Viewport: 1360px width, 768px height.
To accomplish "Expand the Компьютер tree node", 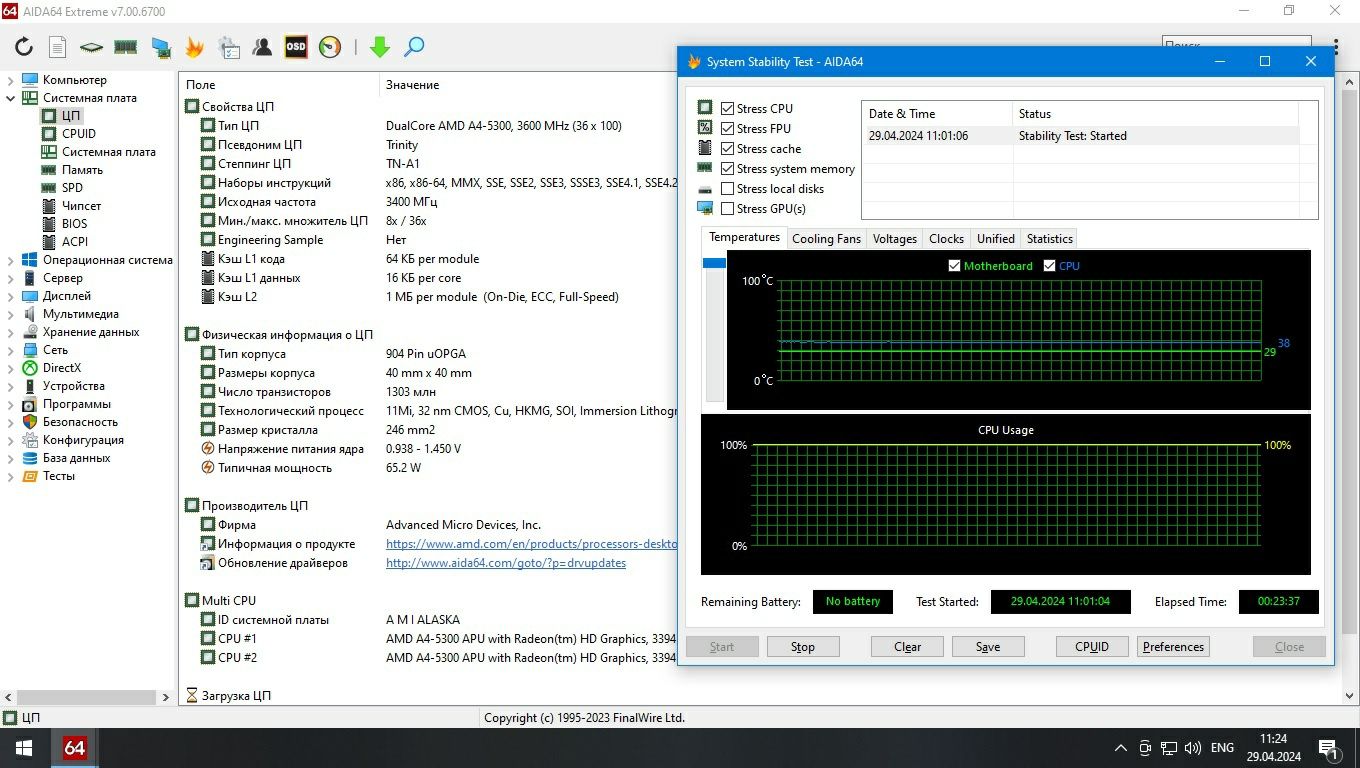I will pyautogui.click(x=11, y=80).
